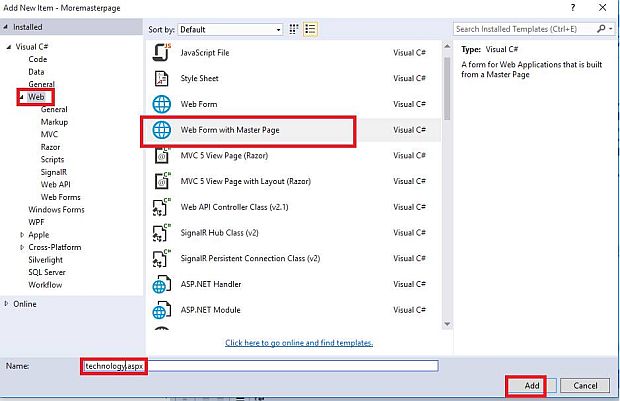Click the ASP.NET Module icon
Viewport: 620px width, 401px height.
(162, 310)
